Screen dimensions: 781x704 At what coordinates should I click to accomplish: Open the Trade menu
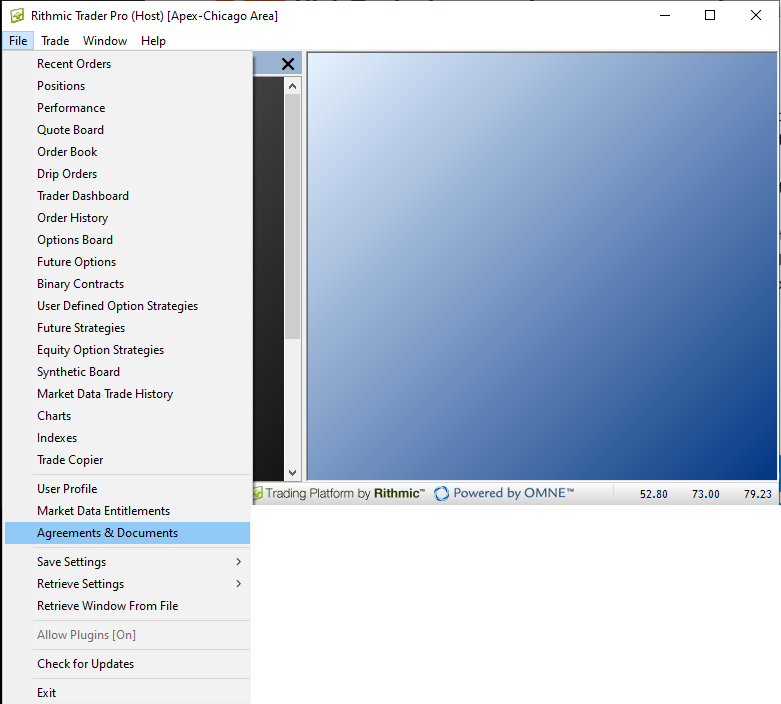click(55, 41)
